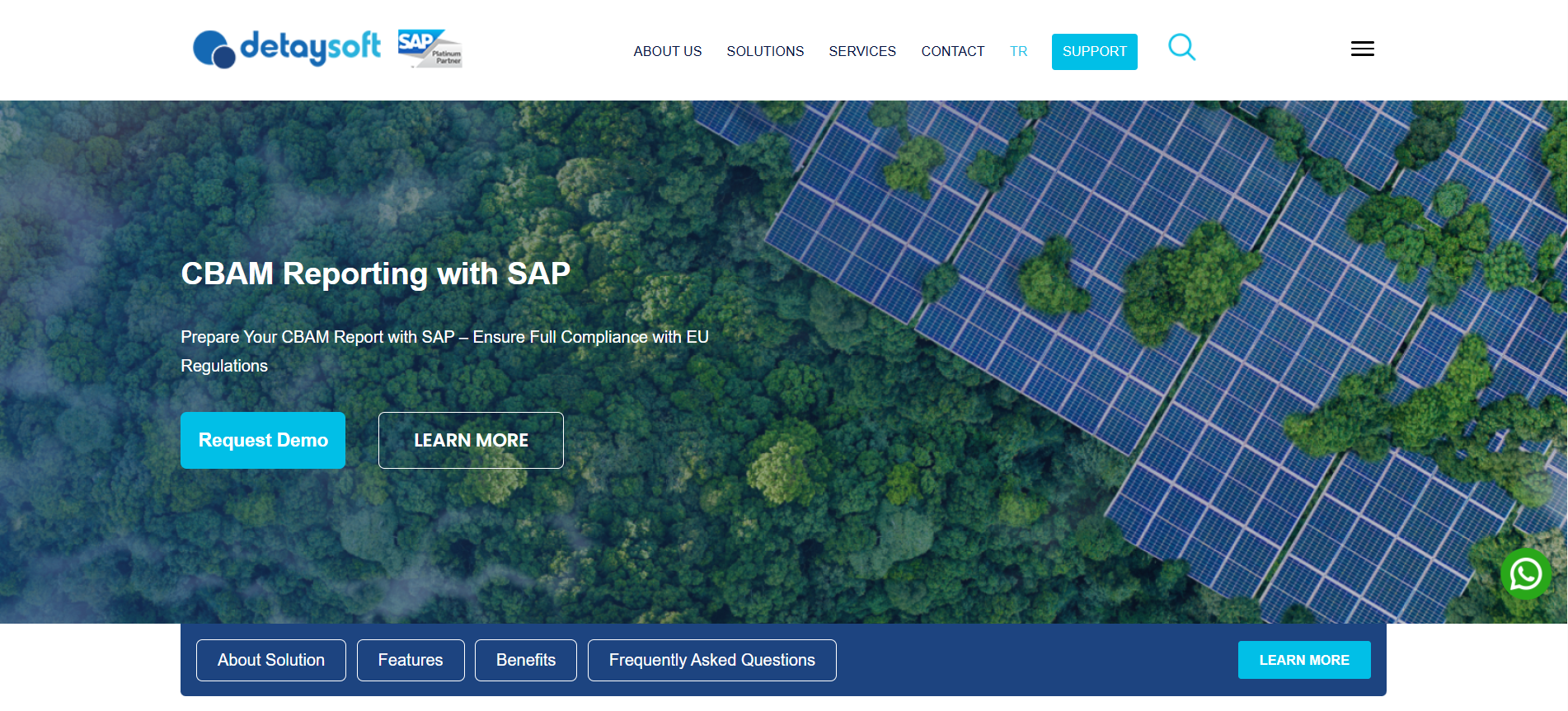This screenshot has width=1568, height=711.
Task: Open the Solutions menu
Action: point(765,51)
